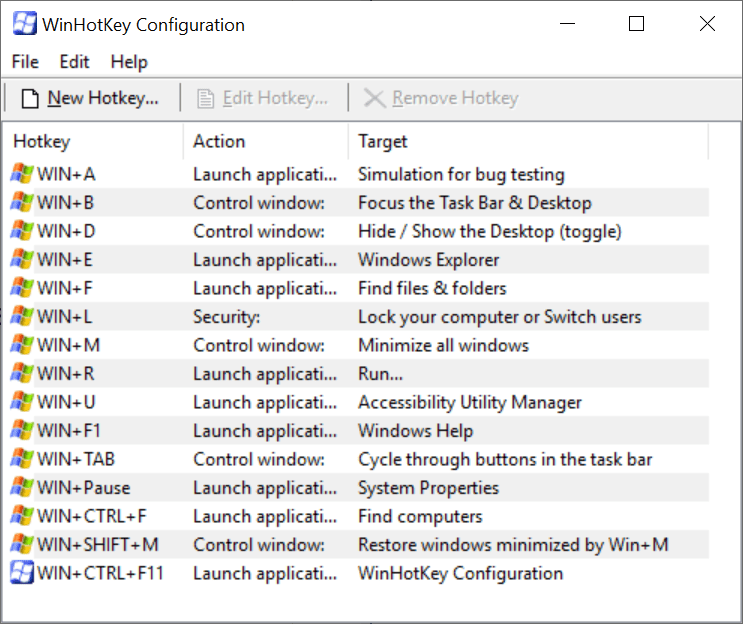Select the 'System Properties' target

428,488
